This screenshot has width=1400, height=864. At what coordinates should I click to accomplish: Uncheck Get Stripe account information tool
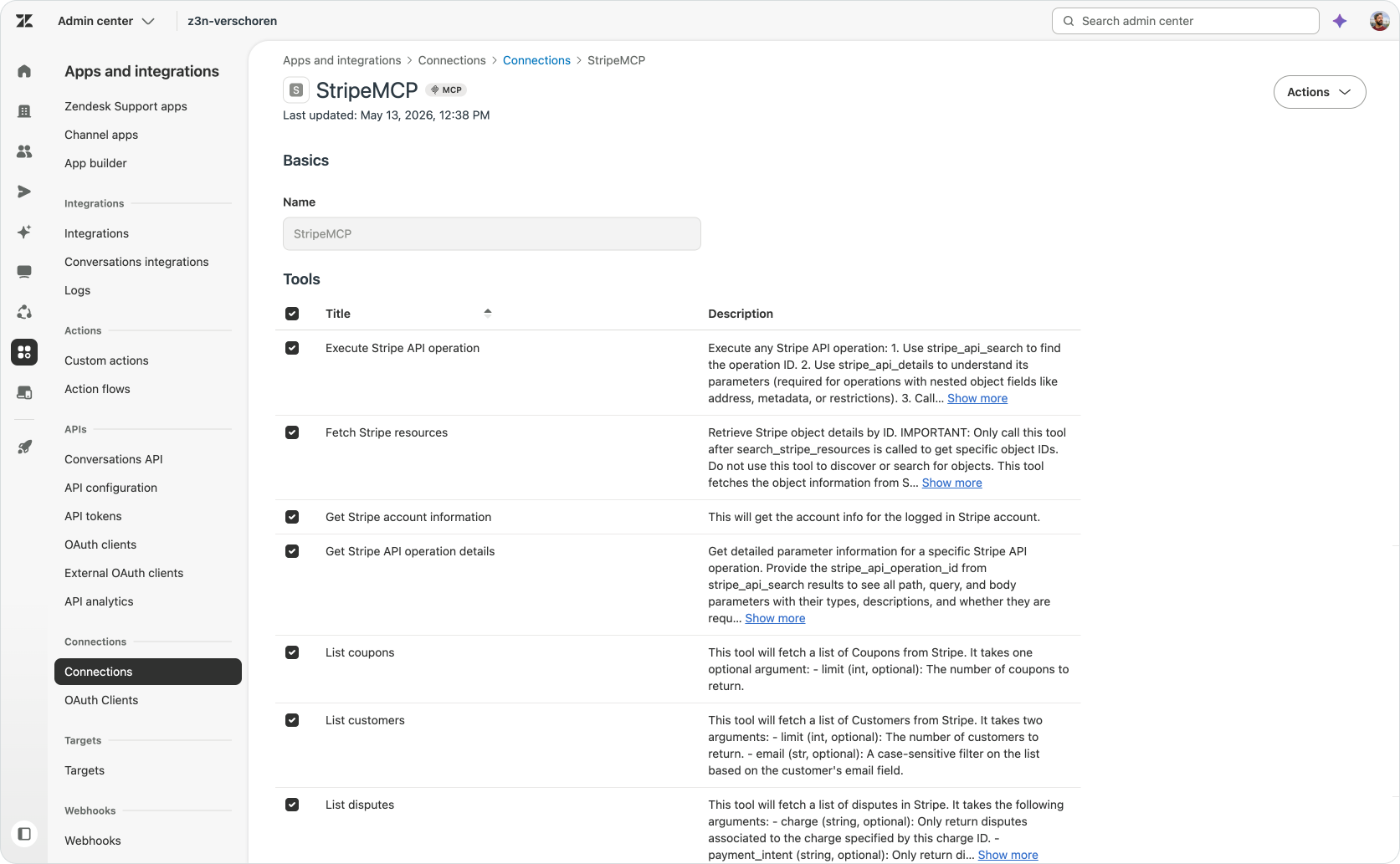click(x=292, y=517)
